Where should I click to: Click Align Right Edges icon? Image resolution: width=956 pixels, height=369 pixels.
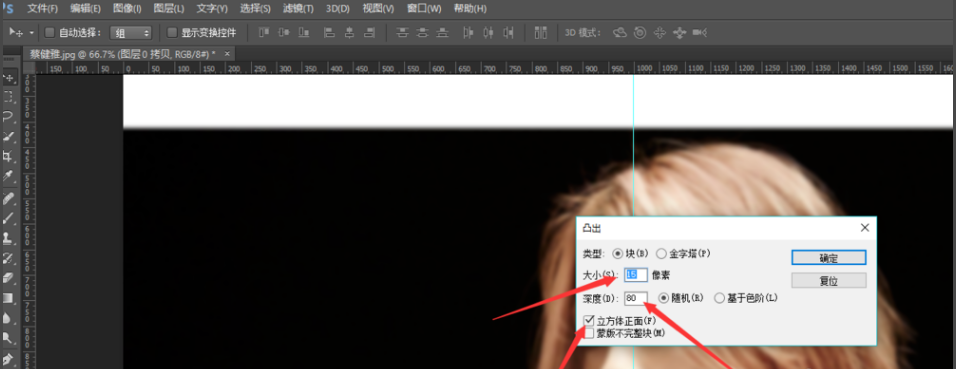click(x=369, y=32)
